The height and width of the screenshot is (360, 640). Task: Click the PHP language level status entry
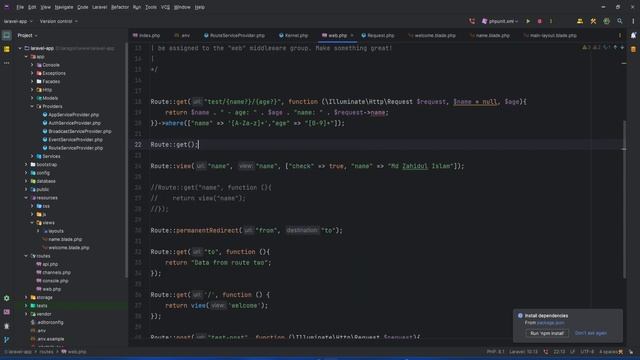click(495, 352)
